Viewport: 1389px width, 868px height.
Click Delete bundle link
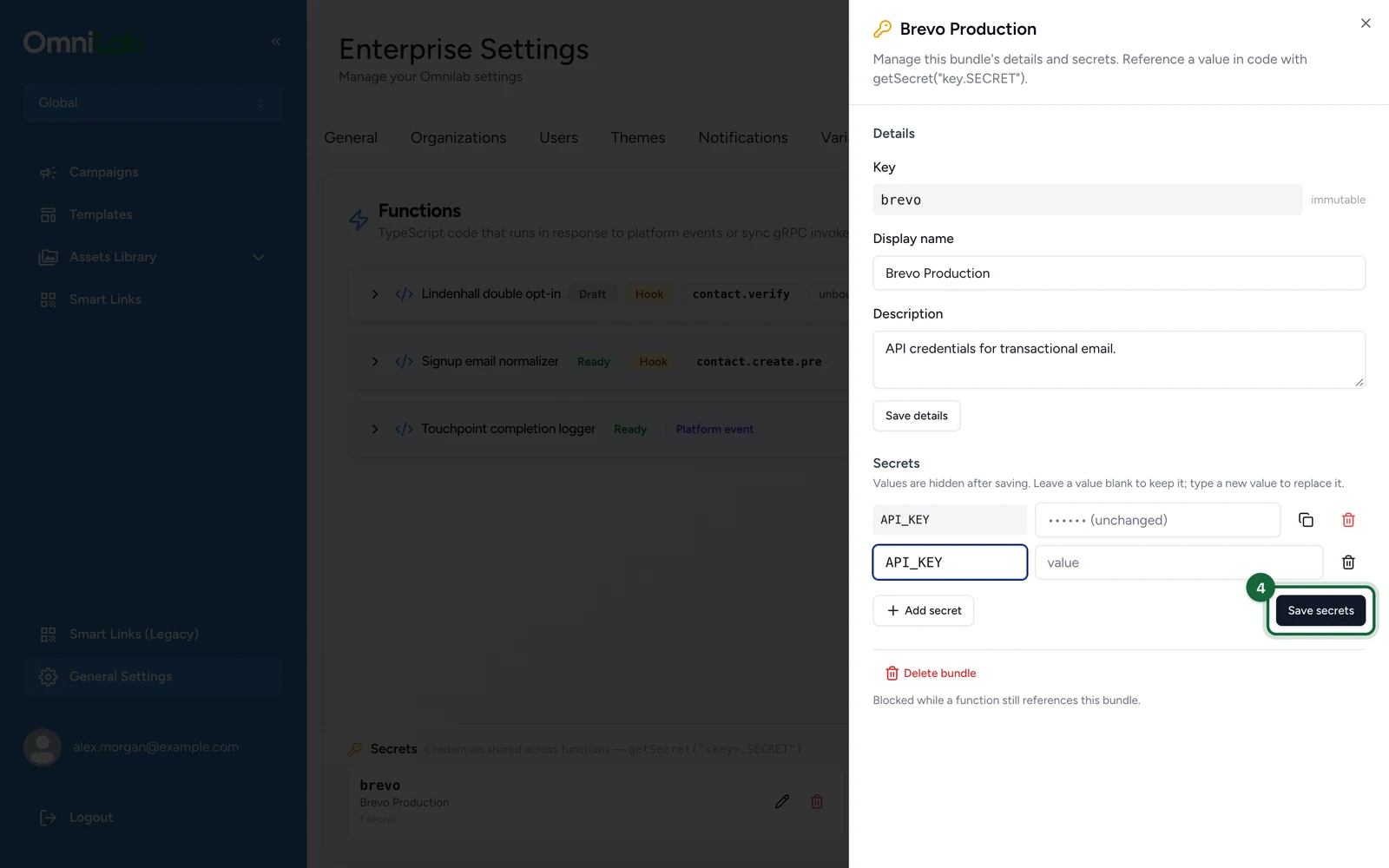click(x=931, y=673)
